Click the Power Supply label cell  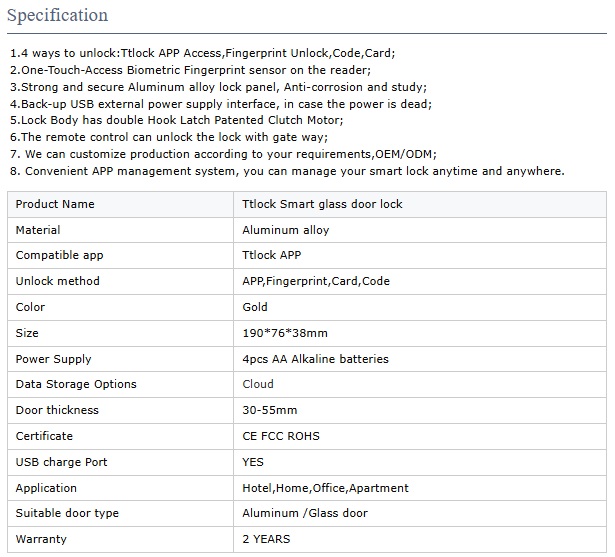pyautogui.click(x=120, y=359)
